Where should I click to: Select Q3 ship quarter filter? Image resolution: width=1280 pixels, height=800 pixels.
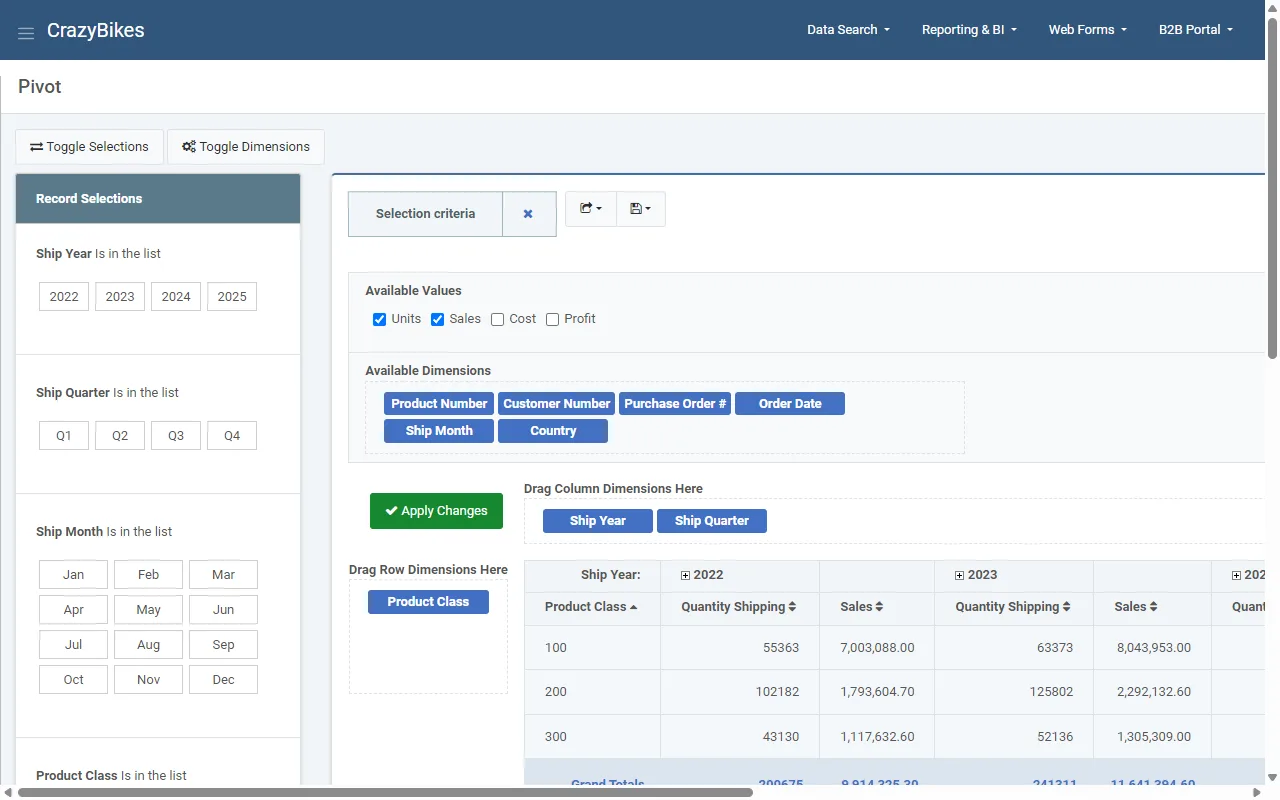pos(176,436)
